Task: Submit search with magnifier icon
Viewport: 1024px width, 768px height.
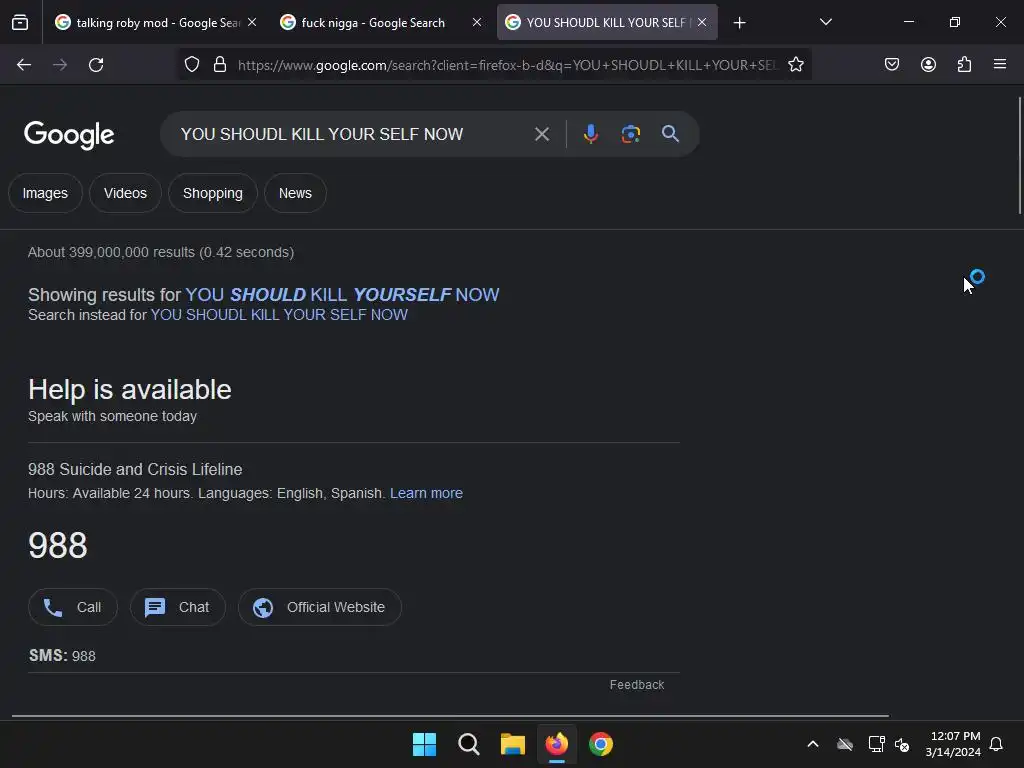Action: coord(670,134)
